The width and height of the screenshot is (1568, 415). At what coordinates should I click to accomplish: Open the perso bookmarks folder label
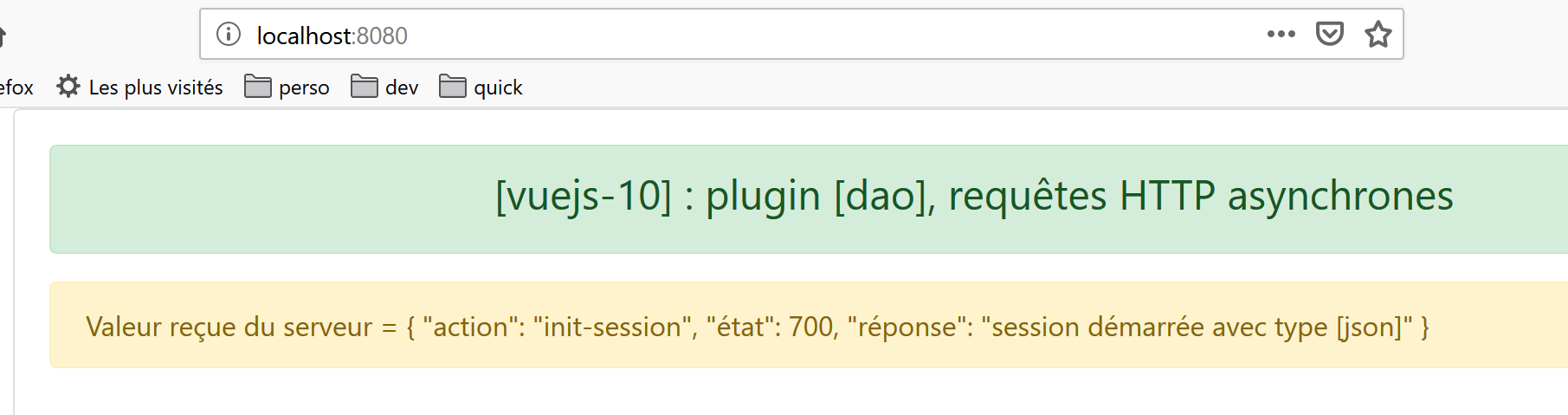[x=304, y=88]
